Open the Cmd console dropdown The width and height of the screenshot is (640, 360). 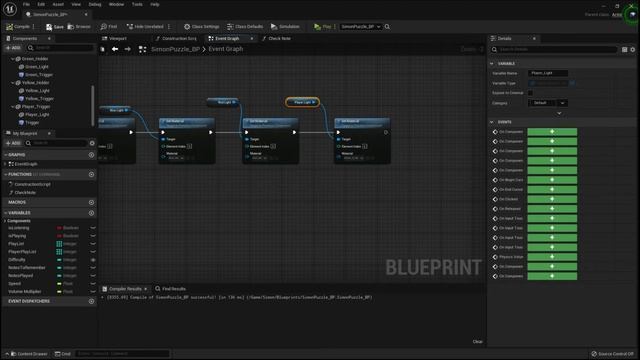(63, 354)
